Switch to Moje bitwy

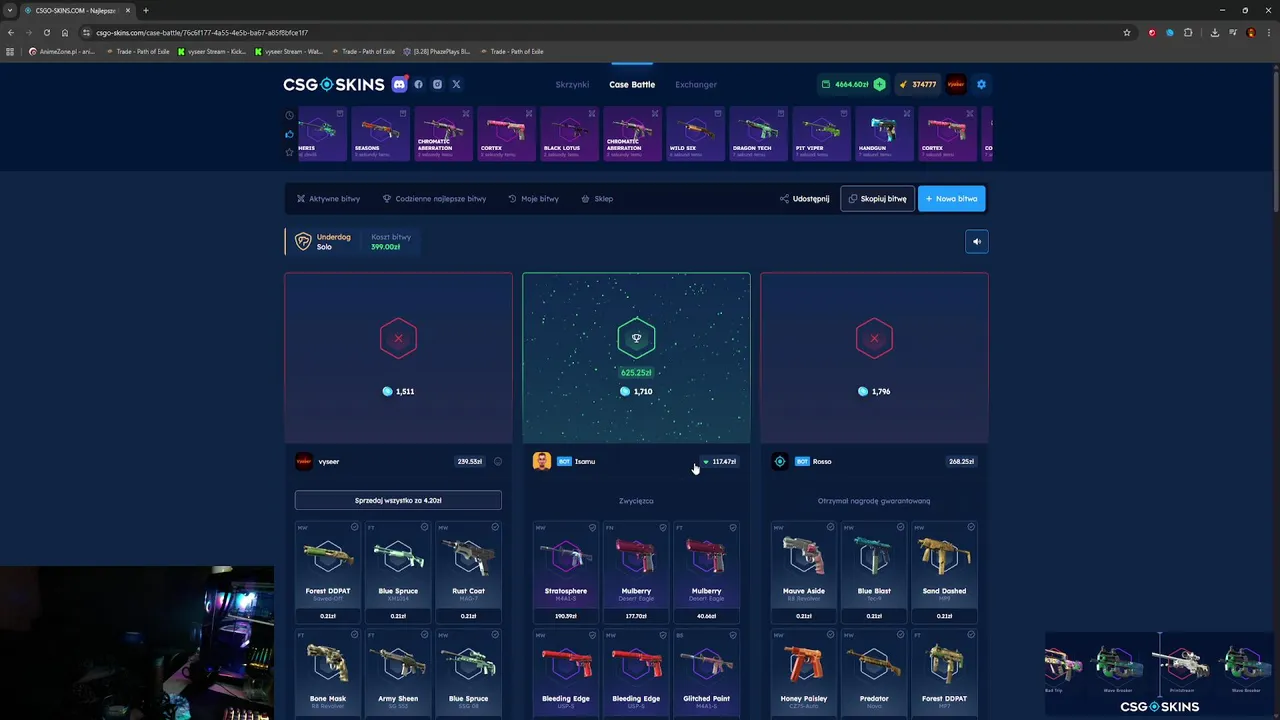pos(533,198)
